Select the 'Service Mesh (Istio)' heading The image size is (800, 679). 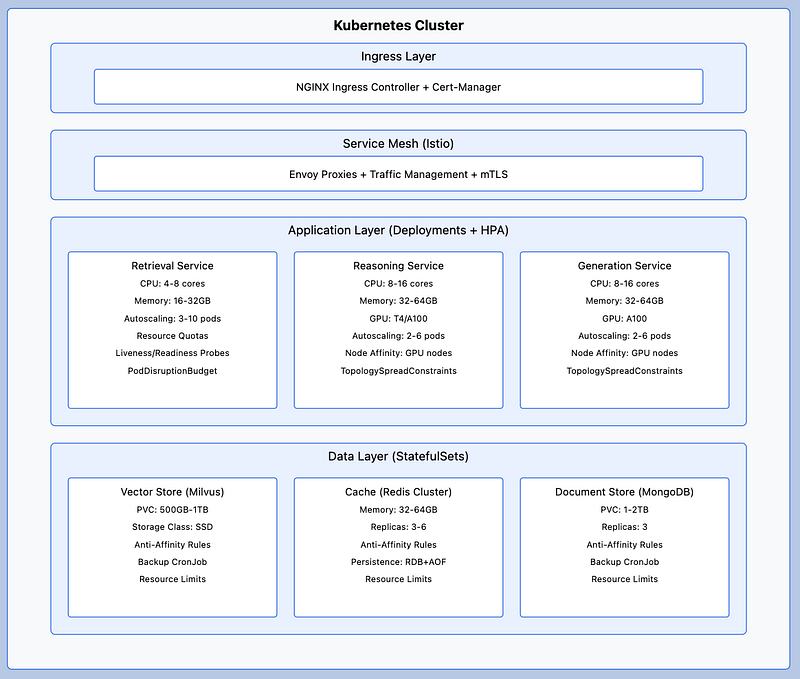[398, 144]
